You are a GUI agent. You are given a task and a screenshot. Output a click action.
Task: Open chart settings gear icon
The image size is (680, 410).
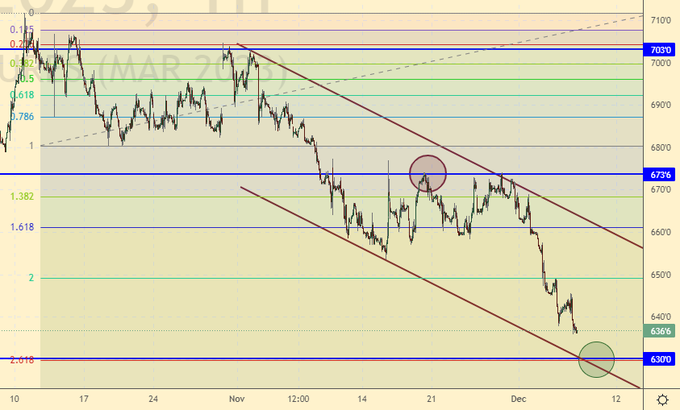tap(662, 398)
